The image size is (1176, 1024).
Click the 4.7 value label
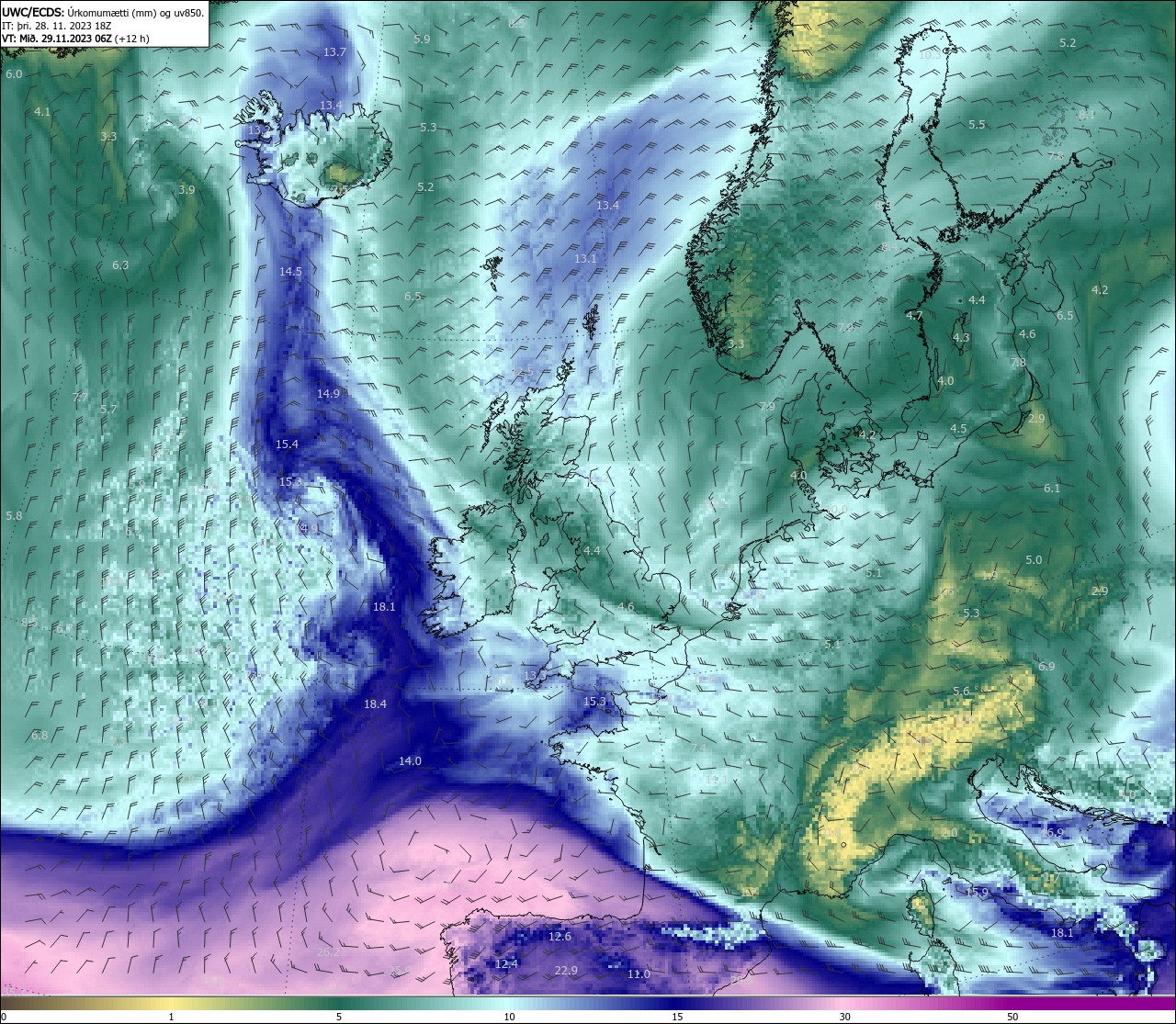pyautogui.click(x=914, y=315)
